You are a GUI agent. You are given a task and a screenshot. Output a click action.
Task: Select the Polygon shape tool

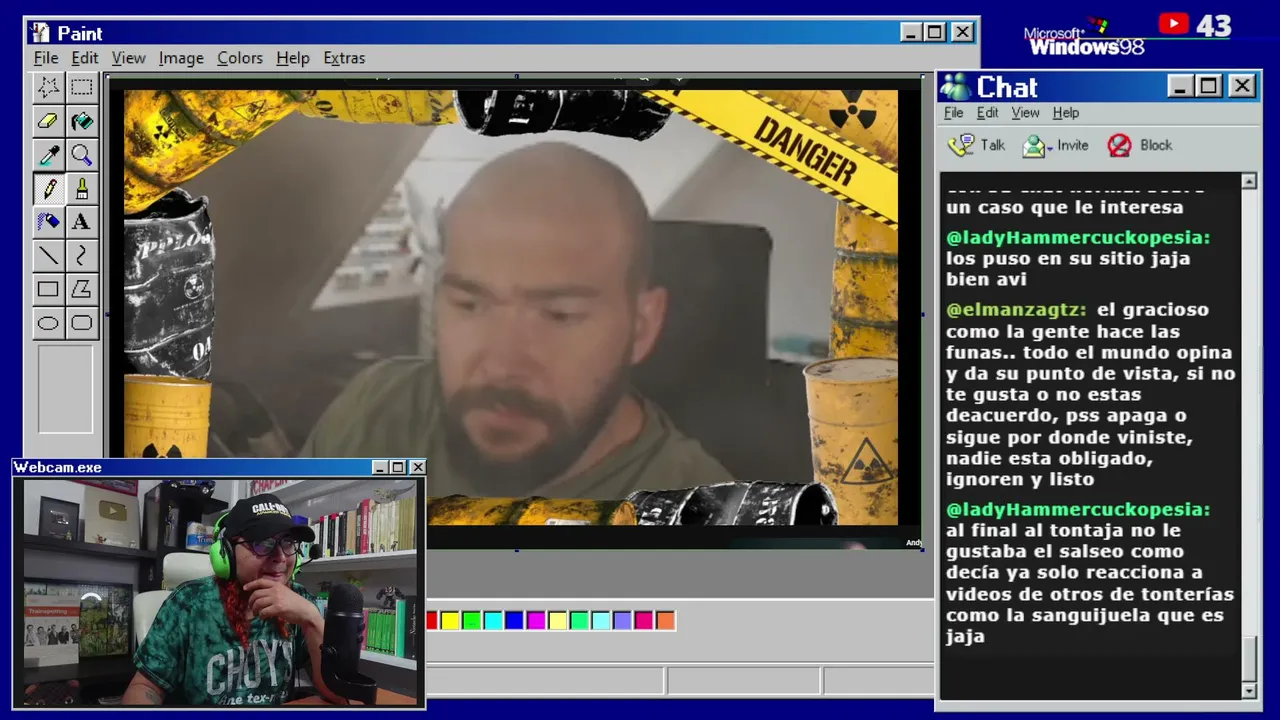coord(82,290)
